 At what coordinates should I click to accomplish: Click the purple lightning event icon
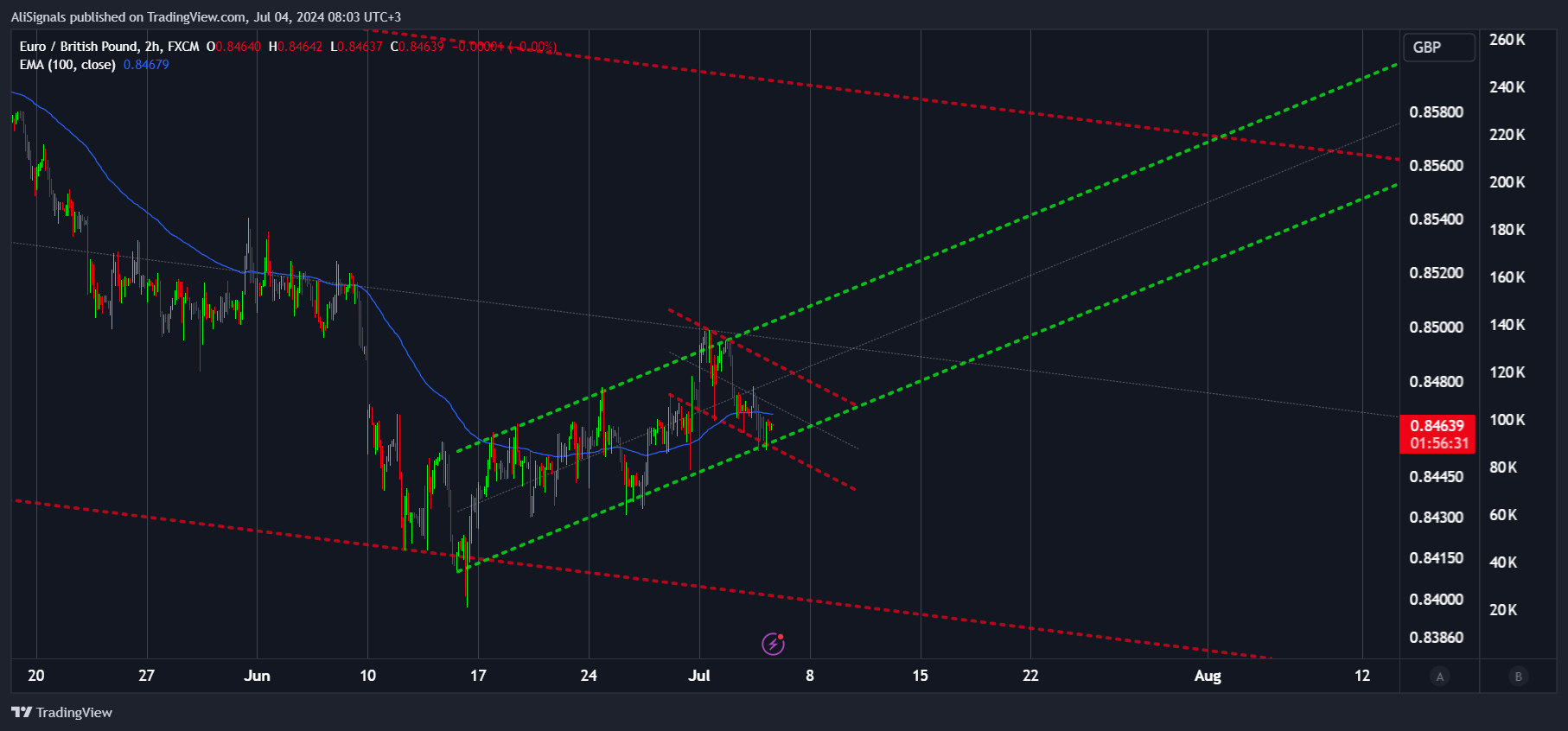pyautogui.click(x=773, y=644)
